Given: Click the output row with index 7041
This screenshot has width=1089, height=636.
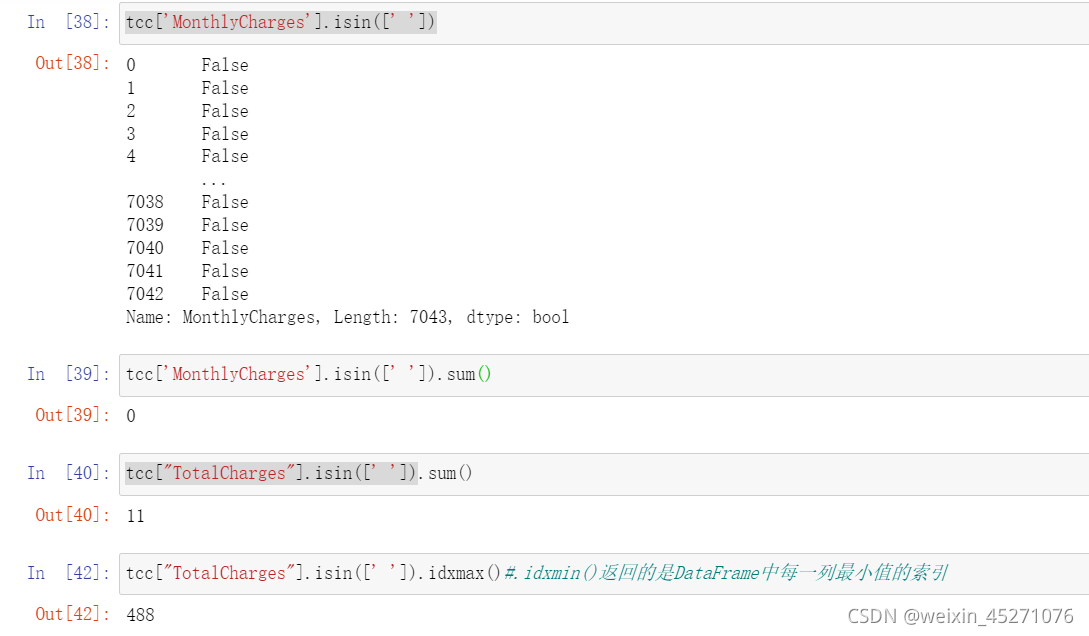Looking at the screenshot, I should [188, 271].
